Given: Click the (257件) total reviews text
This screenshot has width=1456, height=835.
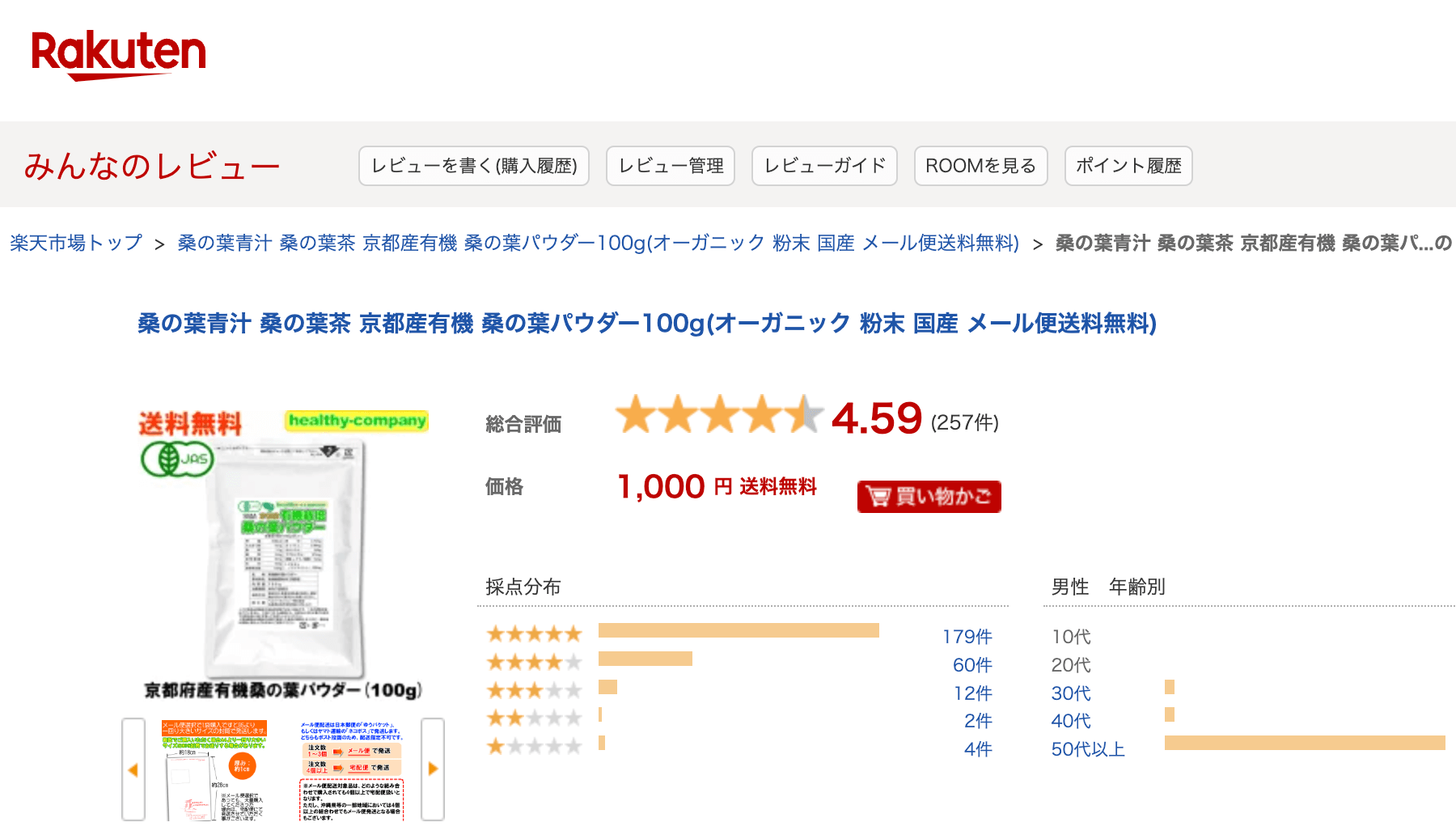Looking at the screenshot, I should pos(965,422).
